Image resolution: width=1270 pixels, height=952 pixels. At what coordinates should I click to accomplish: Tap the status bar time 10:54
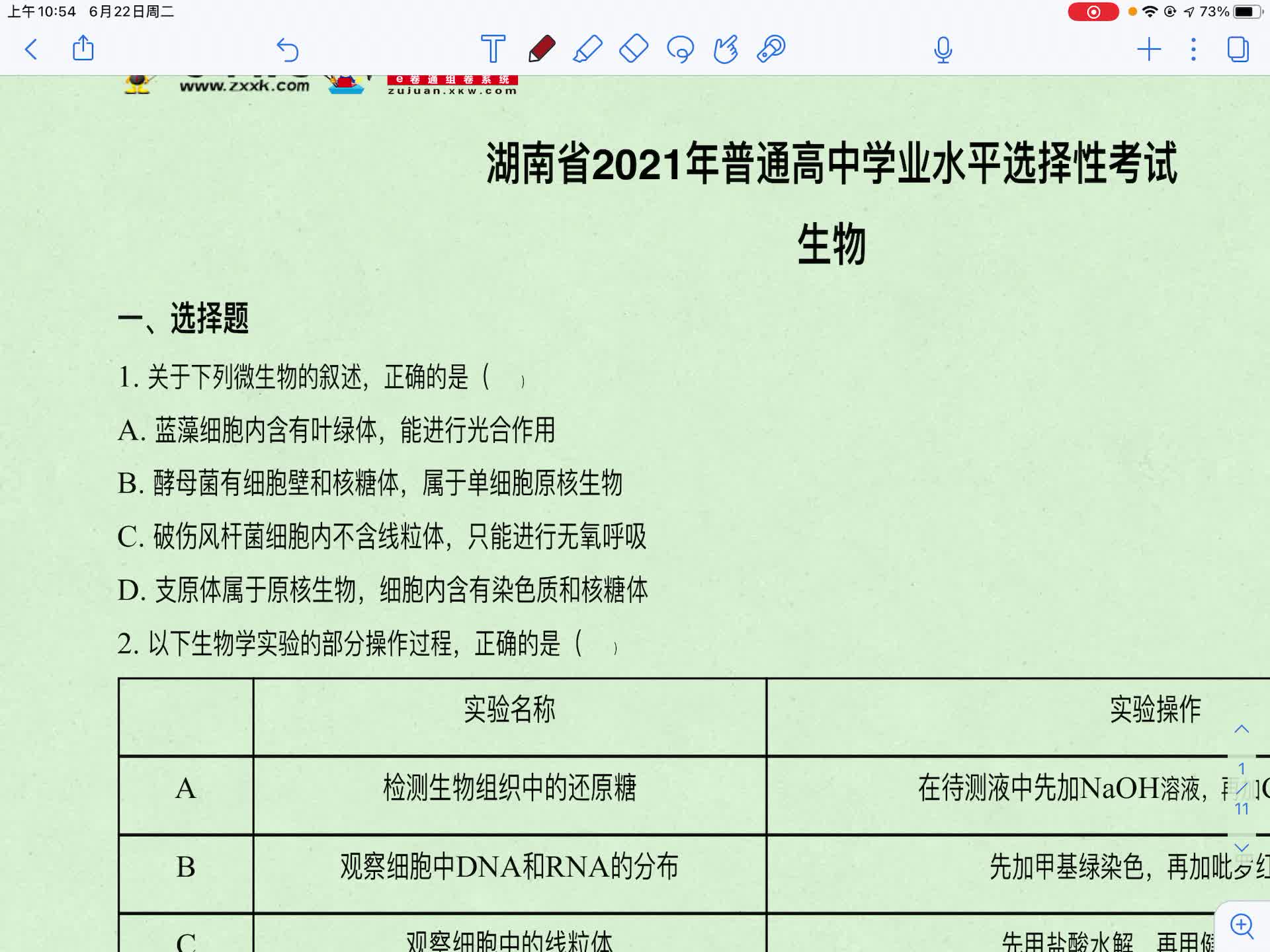[42, 12]
